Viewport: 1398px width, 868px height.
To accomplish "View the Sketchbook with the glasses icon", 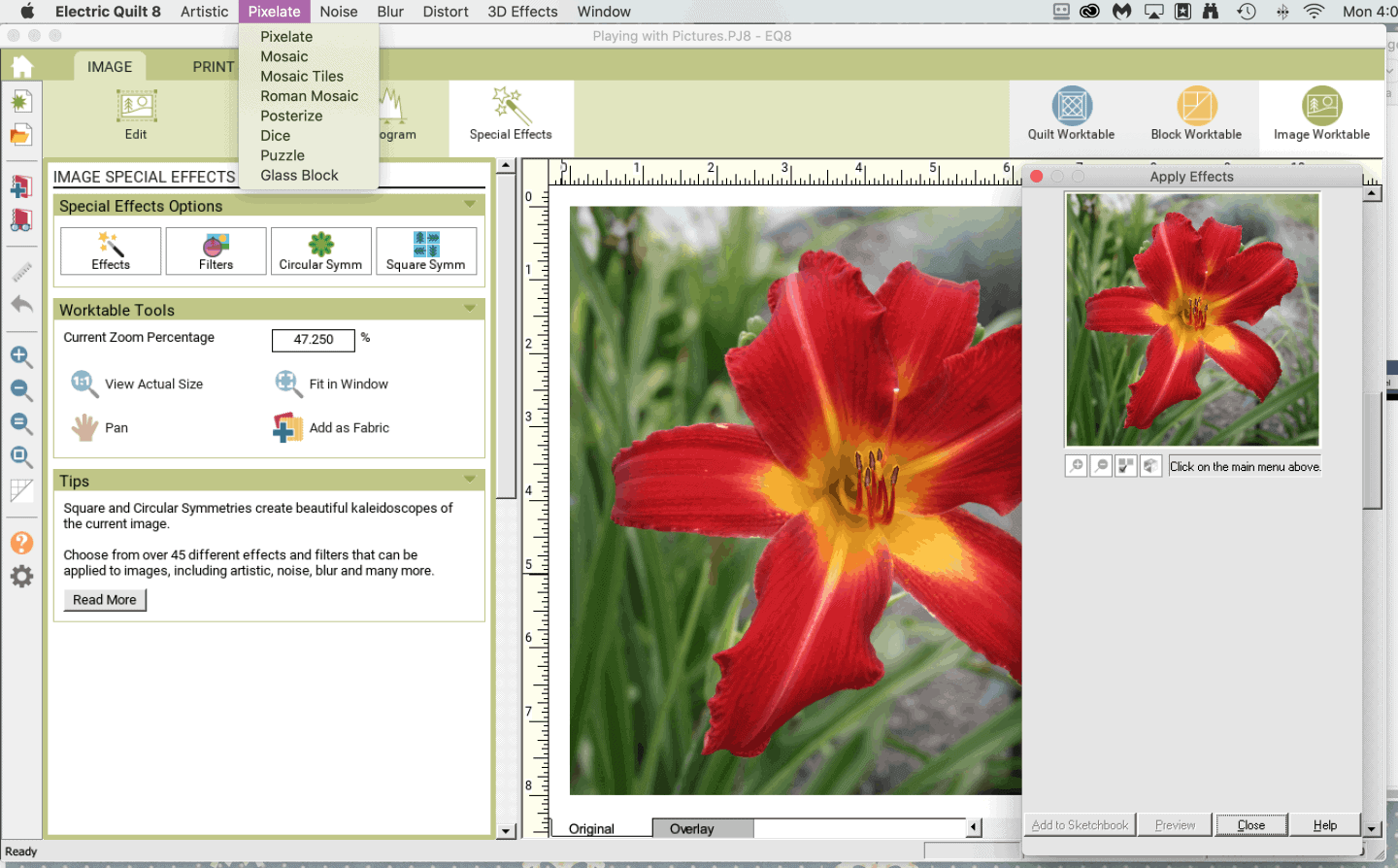I will (x=21, y=219).
